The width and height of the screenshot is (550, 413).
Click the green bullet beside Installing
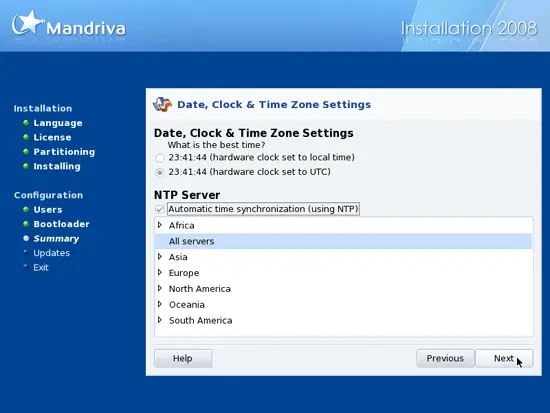26,166
